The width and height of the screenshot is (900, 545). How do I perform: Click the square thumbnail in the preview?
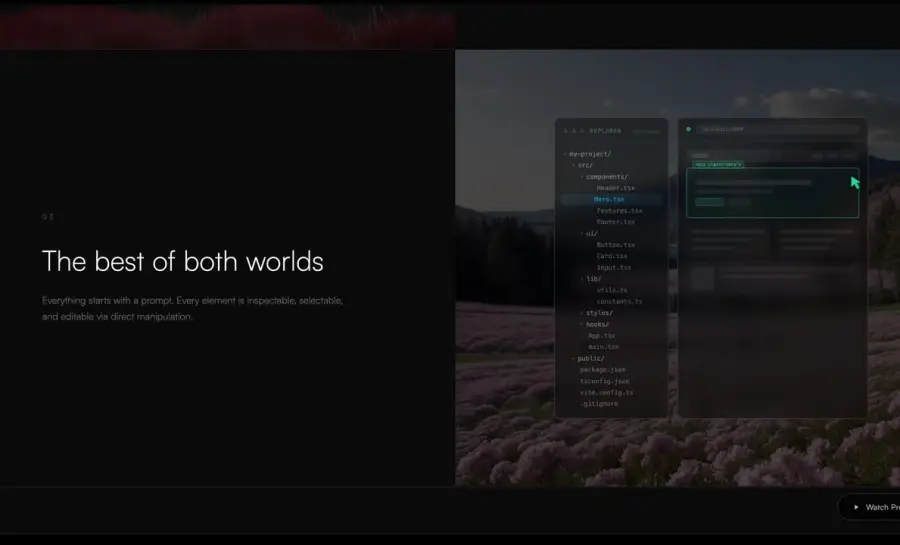[703, 278]
